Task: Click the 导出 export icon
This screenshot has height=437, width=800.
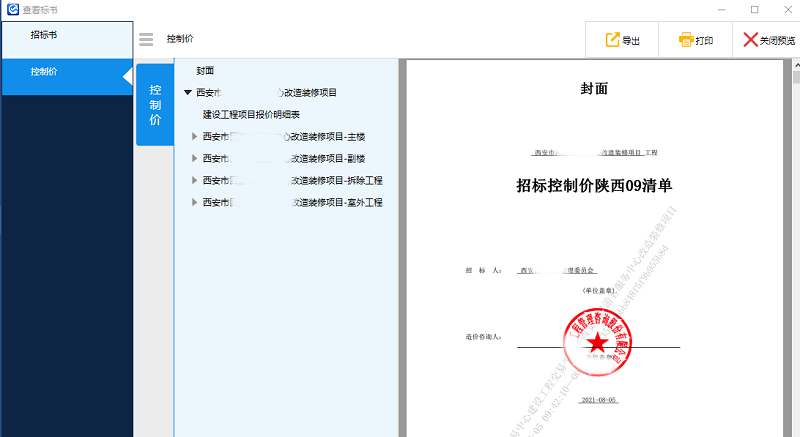Action: coord(612,40)
